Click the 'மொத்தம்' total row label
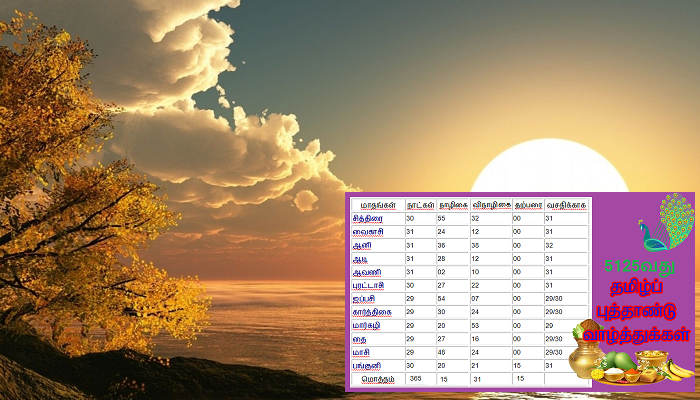Viewport: 700px width, 400px height. (x=378, y=379)
